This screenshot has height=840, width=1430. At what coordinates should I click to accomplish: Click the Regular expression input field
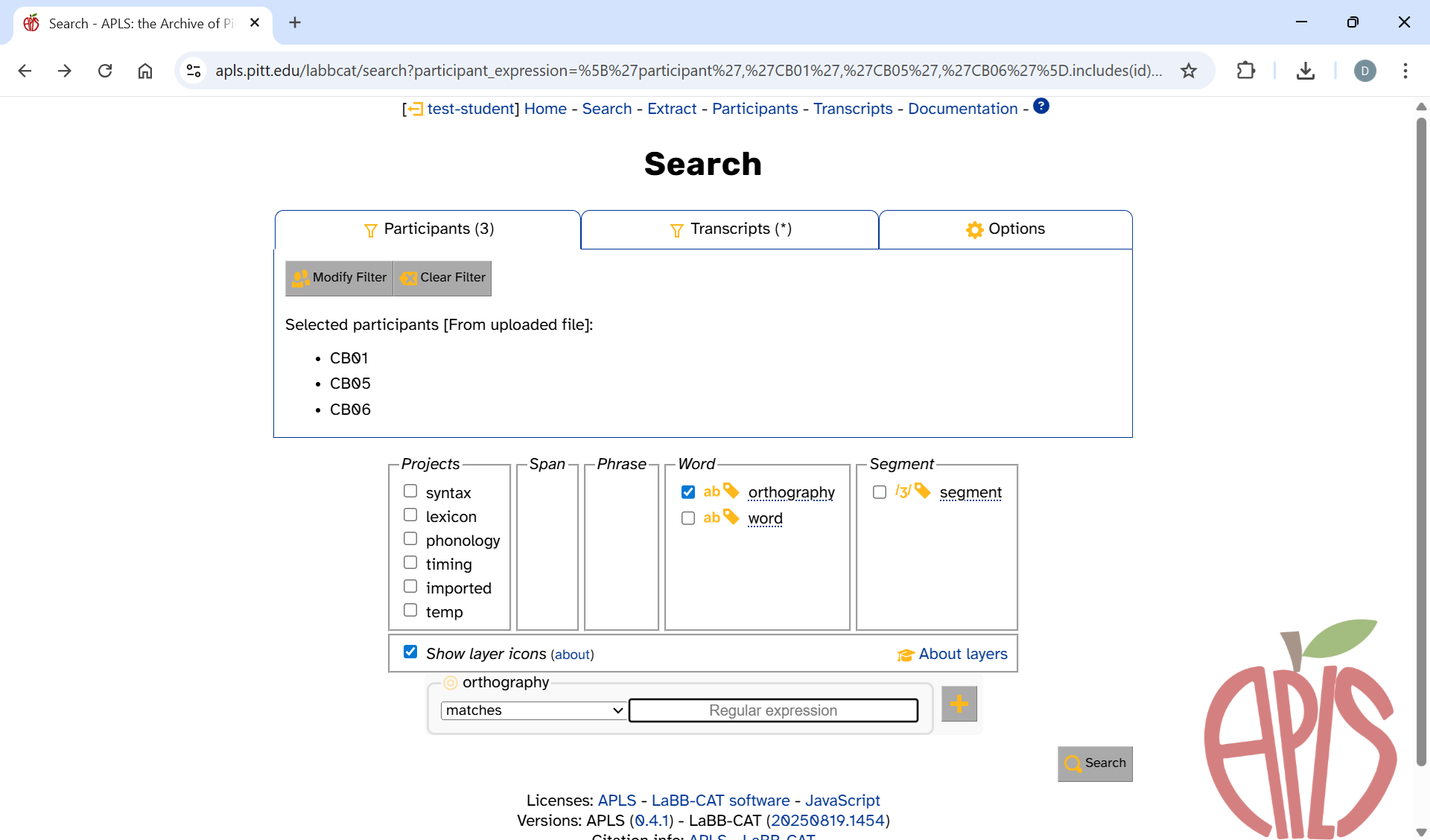tap(773, 710)
